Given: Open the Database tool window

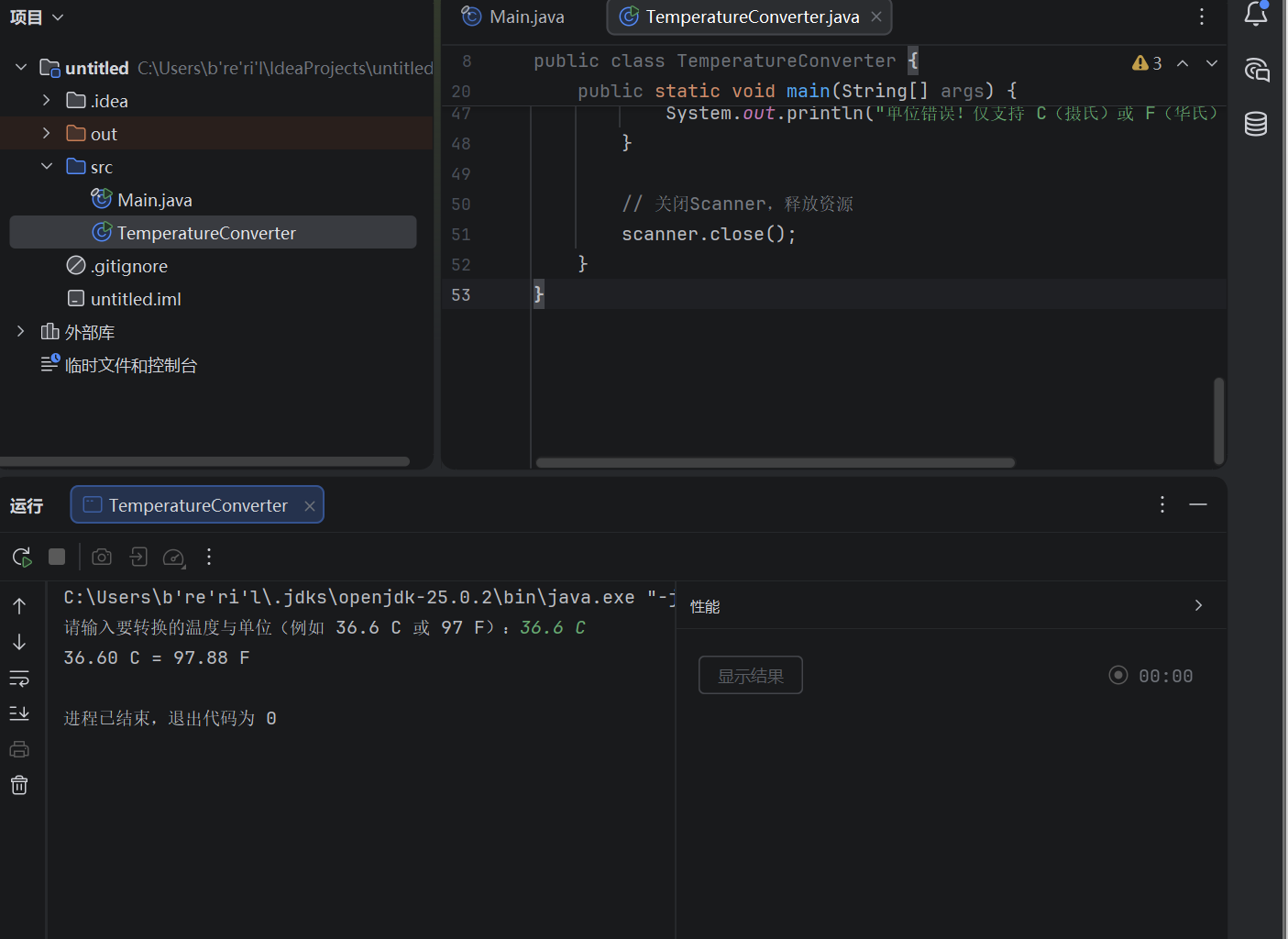Looking at the screenshot, I should tap(1256, 124).
